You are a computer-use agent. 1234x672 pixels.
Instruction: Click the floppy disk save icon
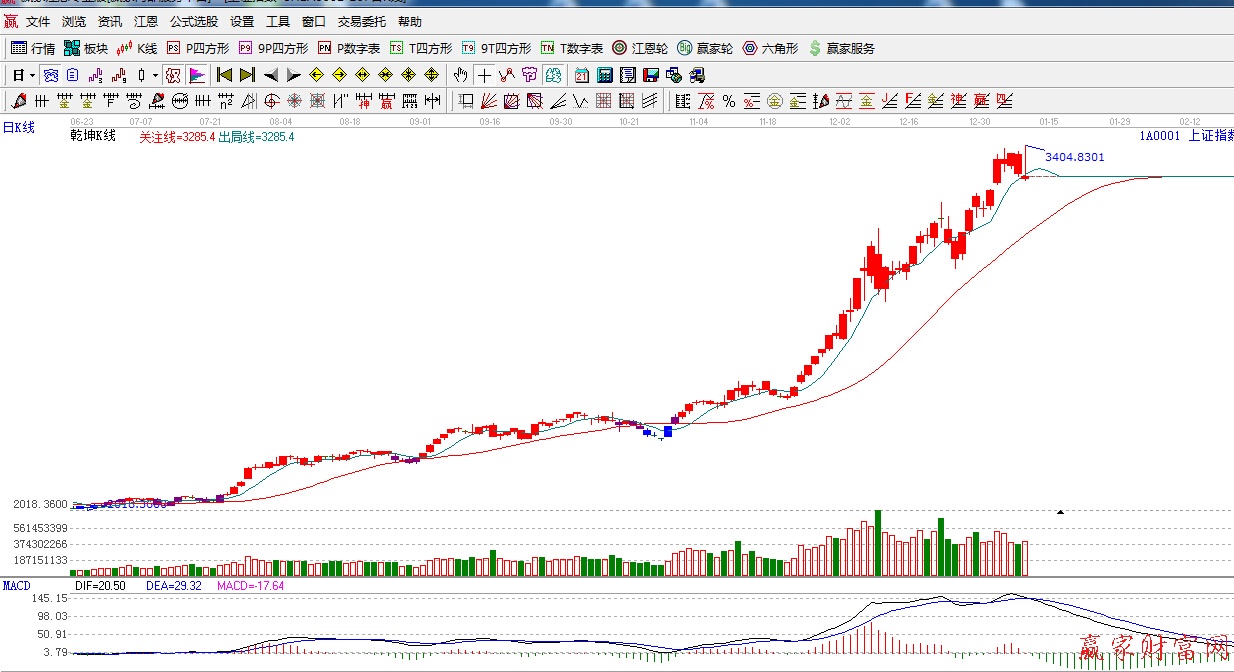[x=651, y=75]
